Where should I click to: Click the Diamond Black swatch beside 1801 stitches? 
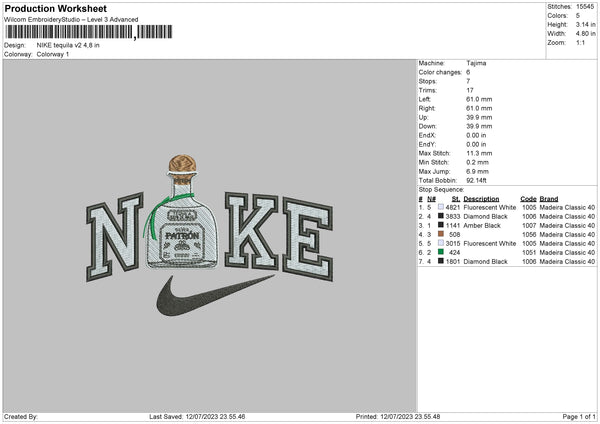(441, 261)
